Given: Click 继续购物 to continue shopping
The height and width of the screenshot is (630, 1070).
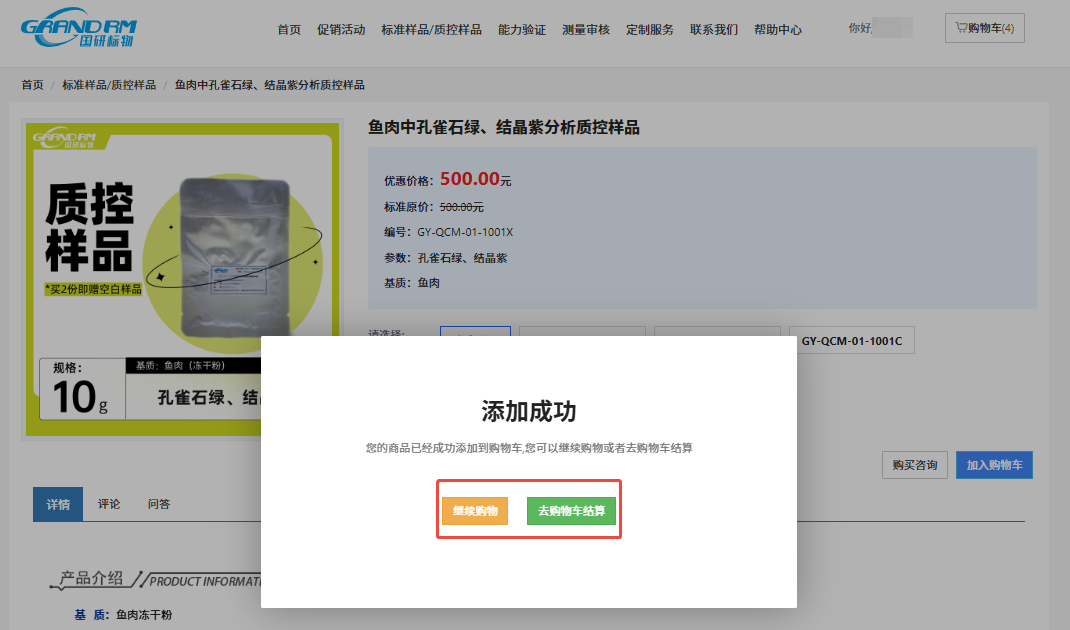Looking at the screenshot, I should (475, 511).
